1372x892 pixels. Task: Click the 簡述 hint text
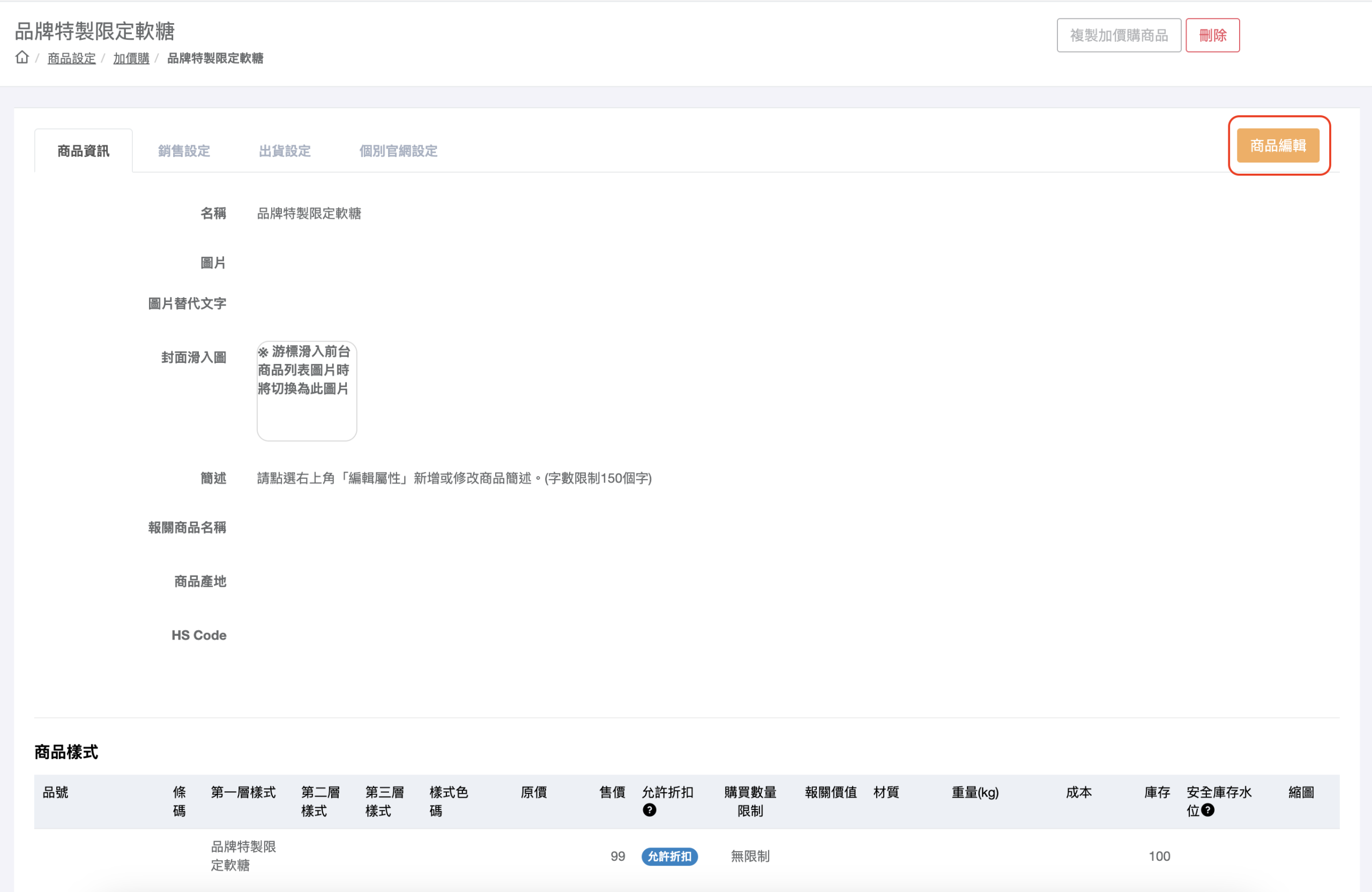(x=454, y=478)
